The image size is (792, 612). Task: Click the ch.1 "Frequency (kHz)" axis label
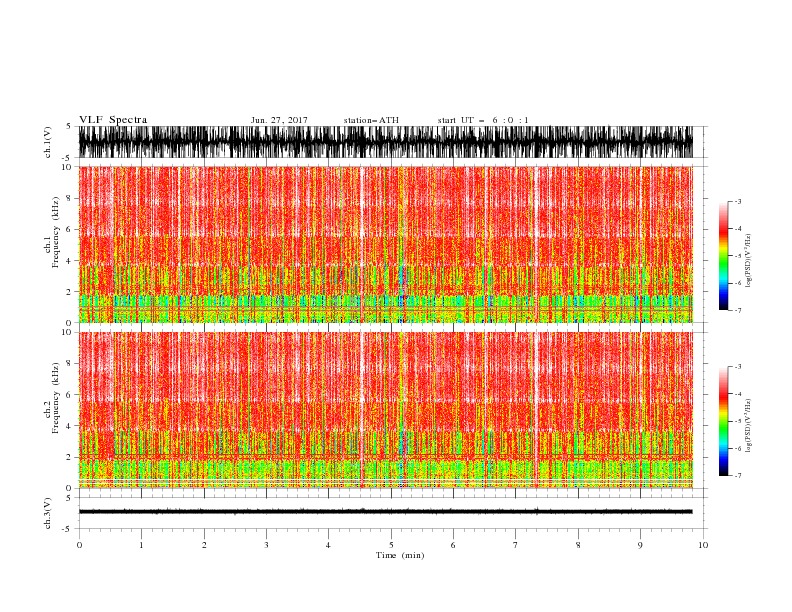click(x=56, y=232)
